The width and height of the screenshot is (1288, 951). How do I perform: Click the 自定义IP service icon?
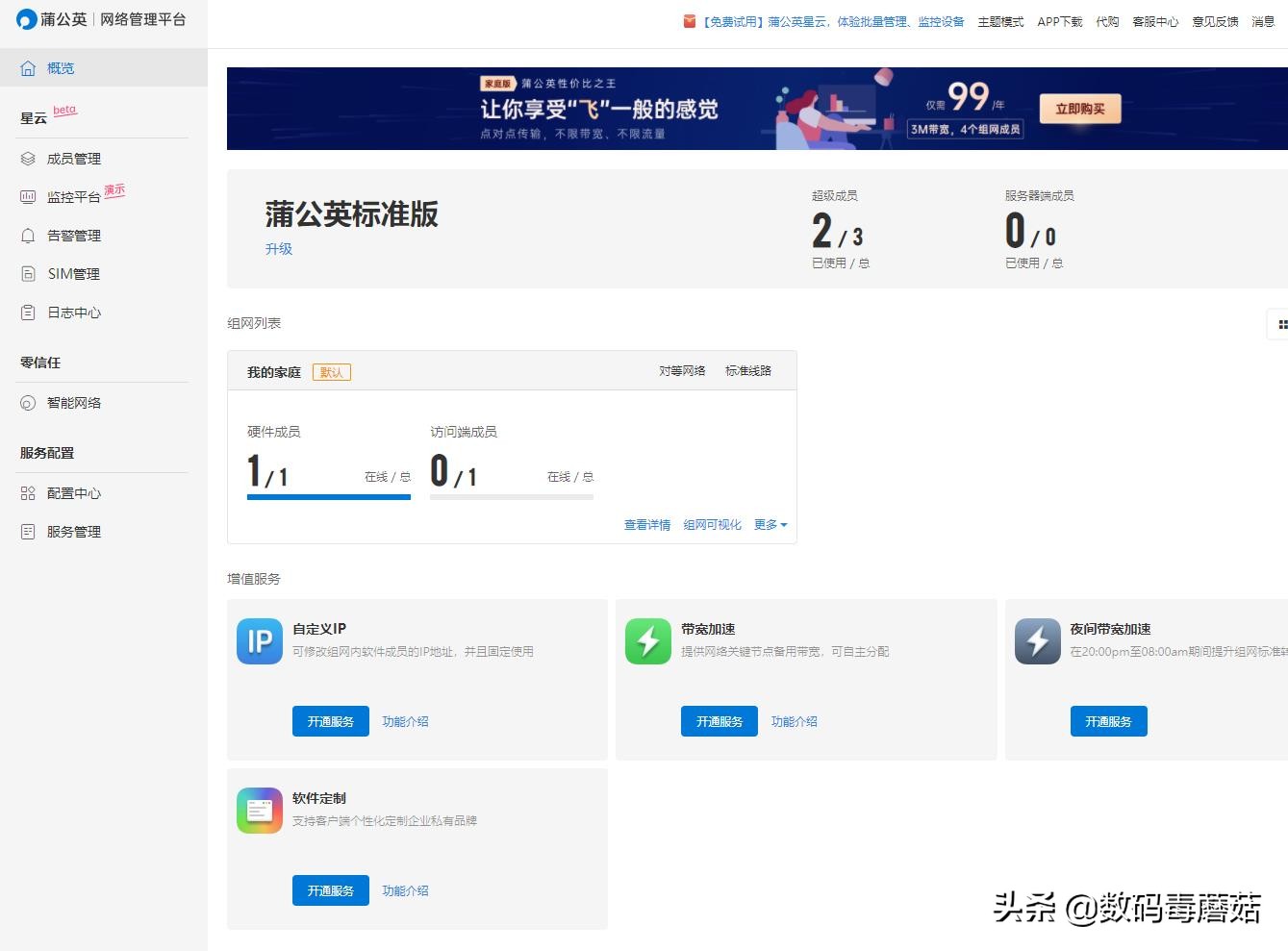tap(259, 641)
